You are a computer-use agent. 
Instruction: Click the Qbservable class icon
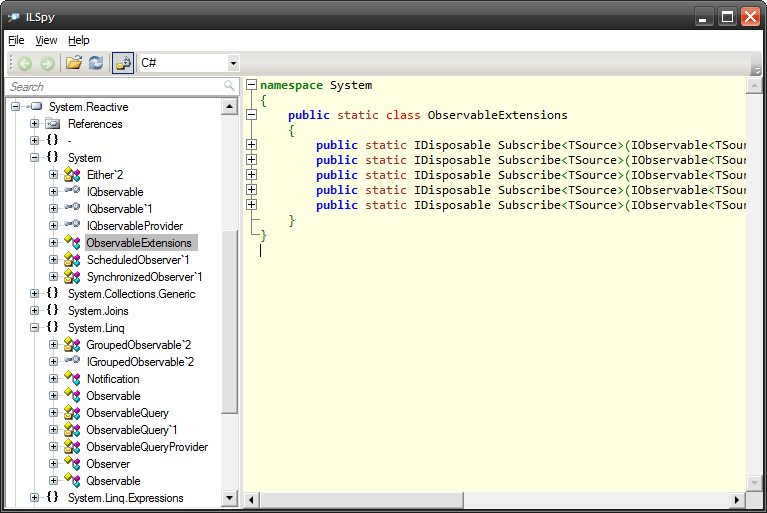(72, 481)
